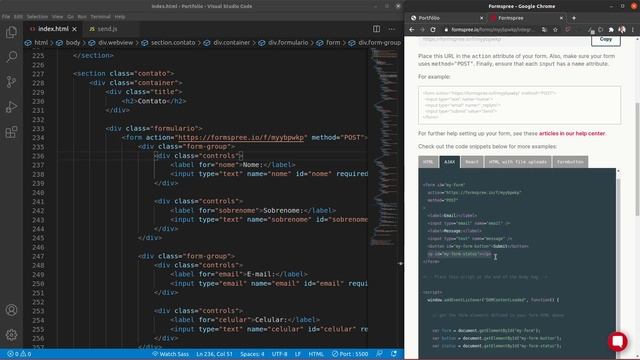The image size is (640, 360).
Task: Open the Explorer view in VS Code
Action: [x=11, y=32]
